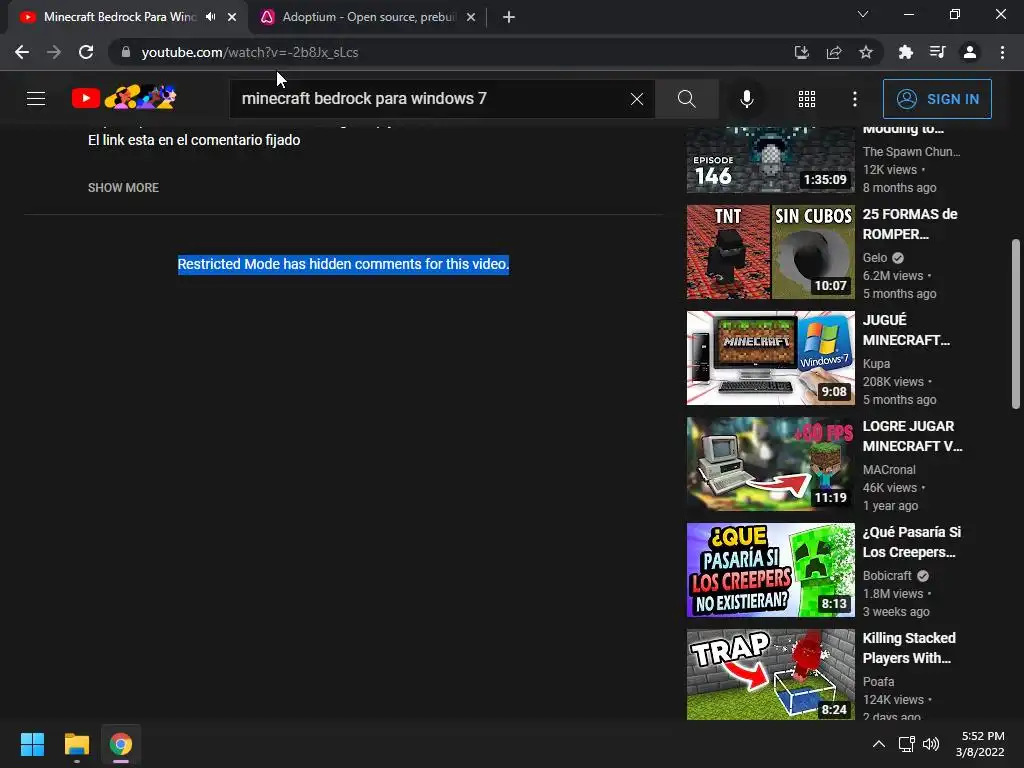Open the TRAP video thumbnail
1024x768 pixels.
[x=771, y=675]
